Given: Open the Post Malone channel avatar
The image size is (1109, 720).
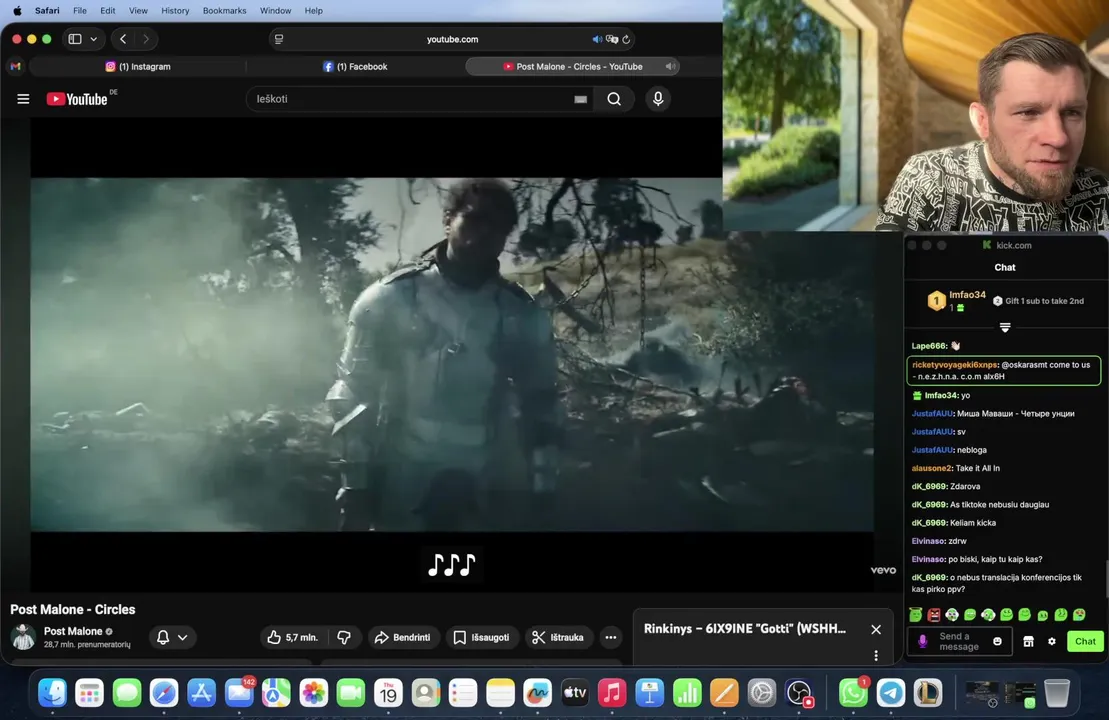Looking at the screenshot, I should [x=23, y=637].
